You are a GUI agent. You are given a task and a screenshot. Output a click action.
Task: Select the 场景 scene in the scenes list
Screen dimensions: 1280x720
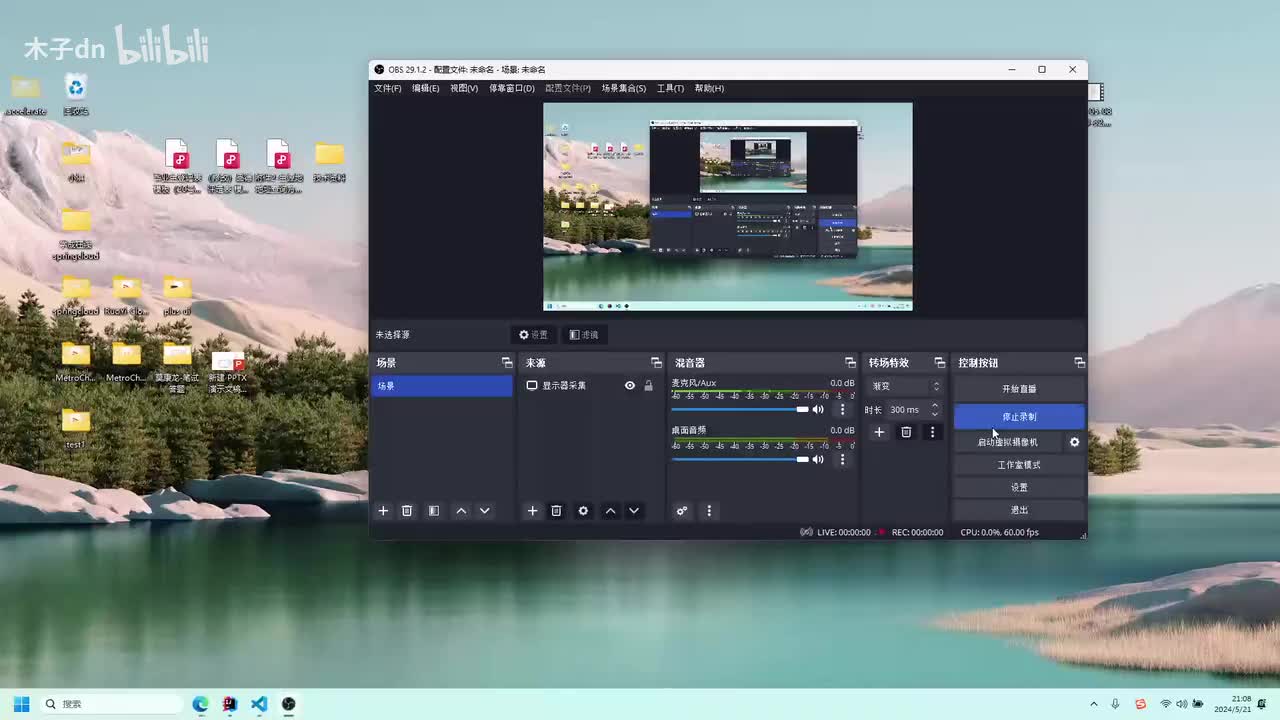(442, 386)
